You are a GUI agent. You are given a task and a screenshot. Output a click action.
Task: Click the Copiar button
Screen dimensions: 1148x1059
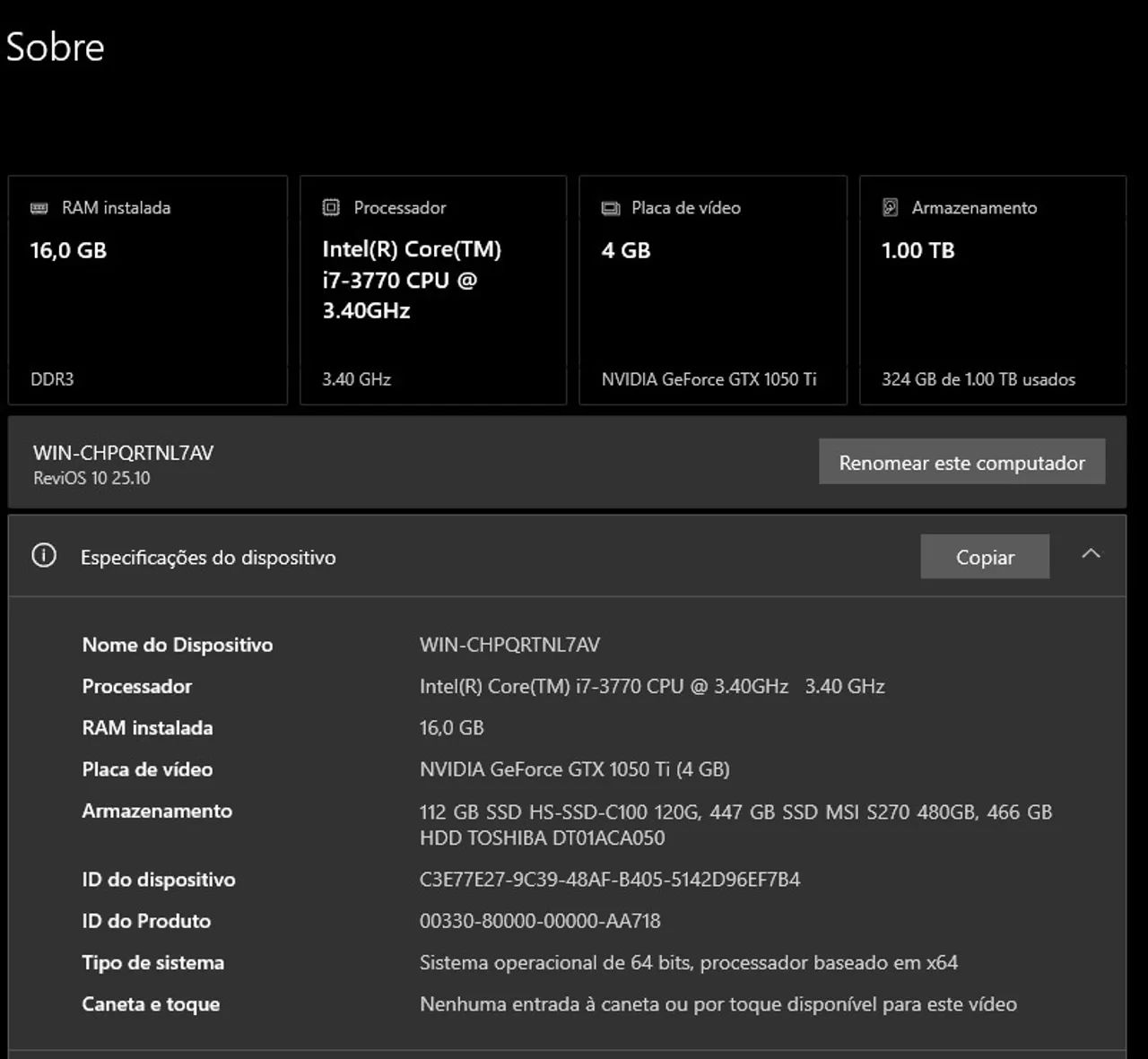click(x=985, y=557)
